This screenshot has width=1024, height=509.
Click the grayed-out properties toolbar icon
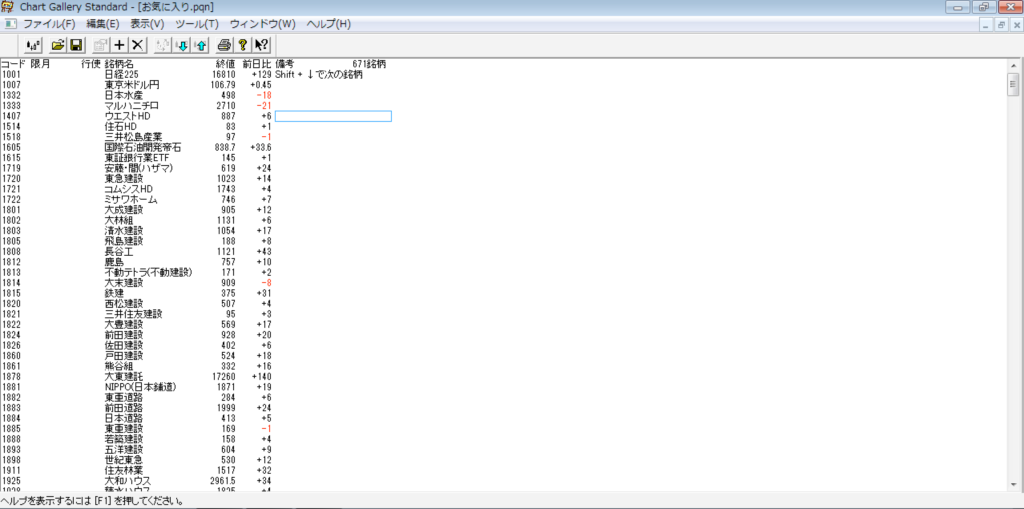[101, 45]
